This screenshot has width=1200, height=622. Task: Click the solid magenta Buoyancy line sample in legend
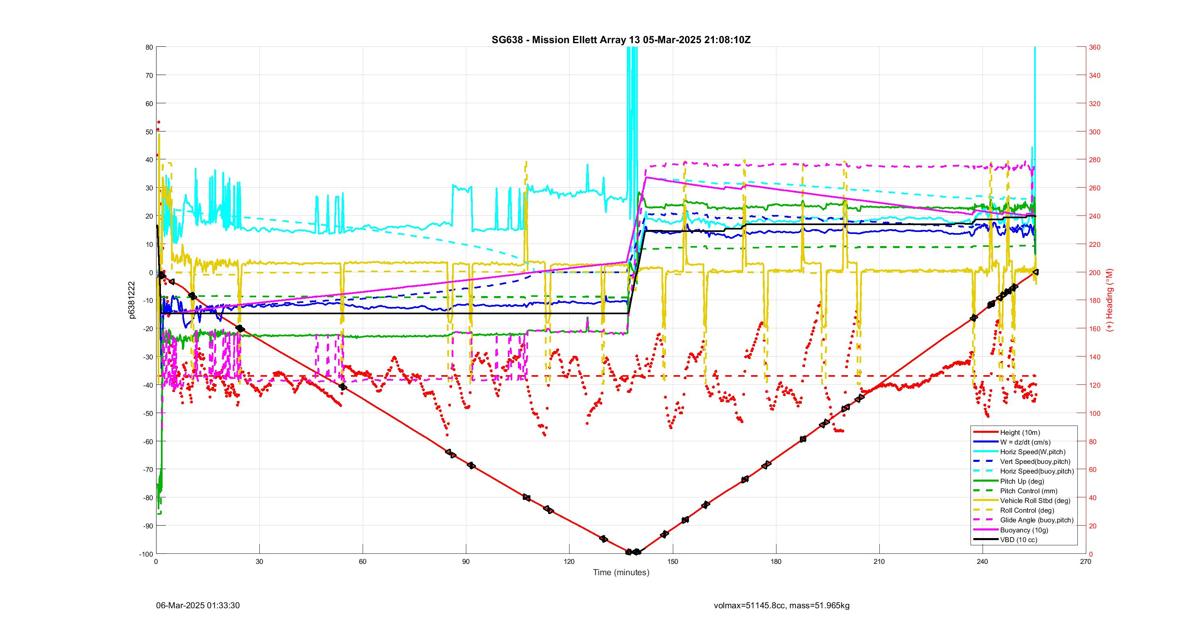[x=984, y=529]
